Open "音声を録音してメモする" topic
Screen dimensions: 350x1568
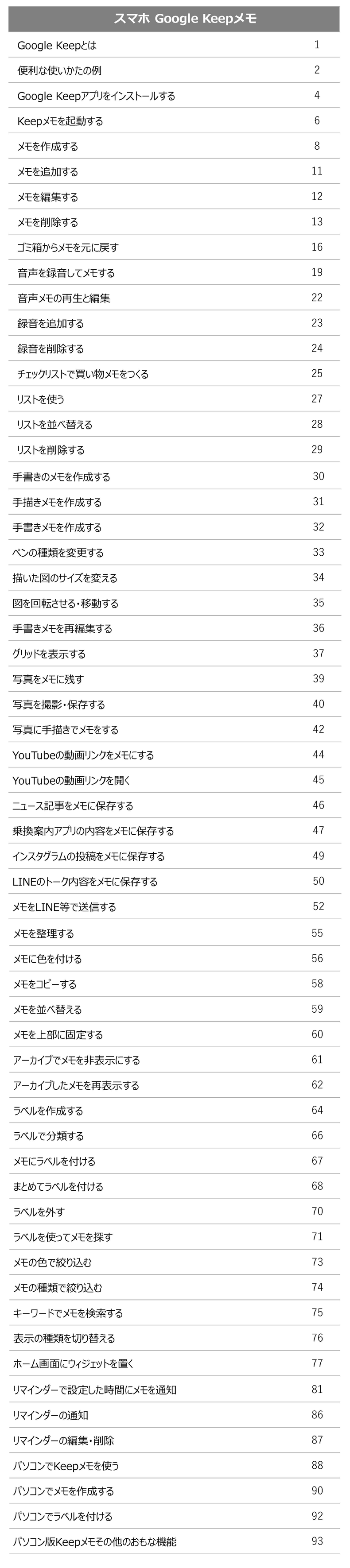point(66,273)
